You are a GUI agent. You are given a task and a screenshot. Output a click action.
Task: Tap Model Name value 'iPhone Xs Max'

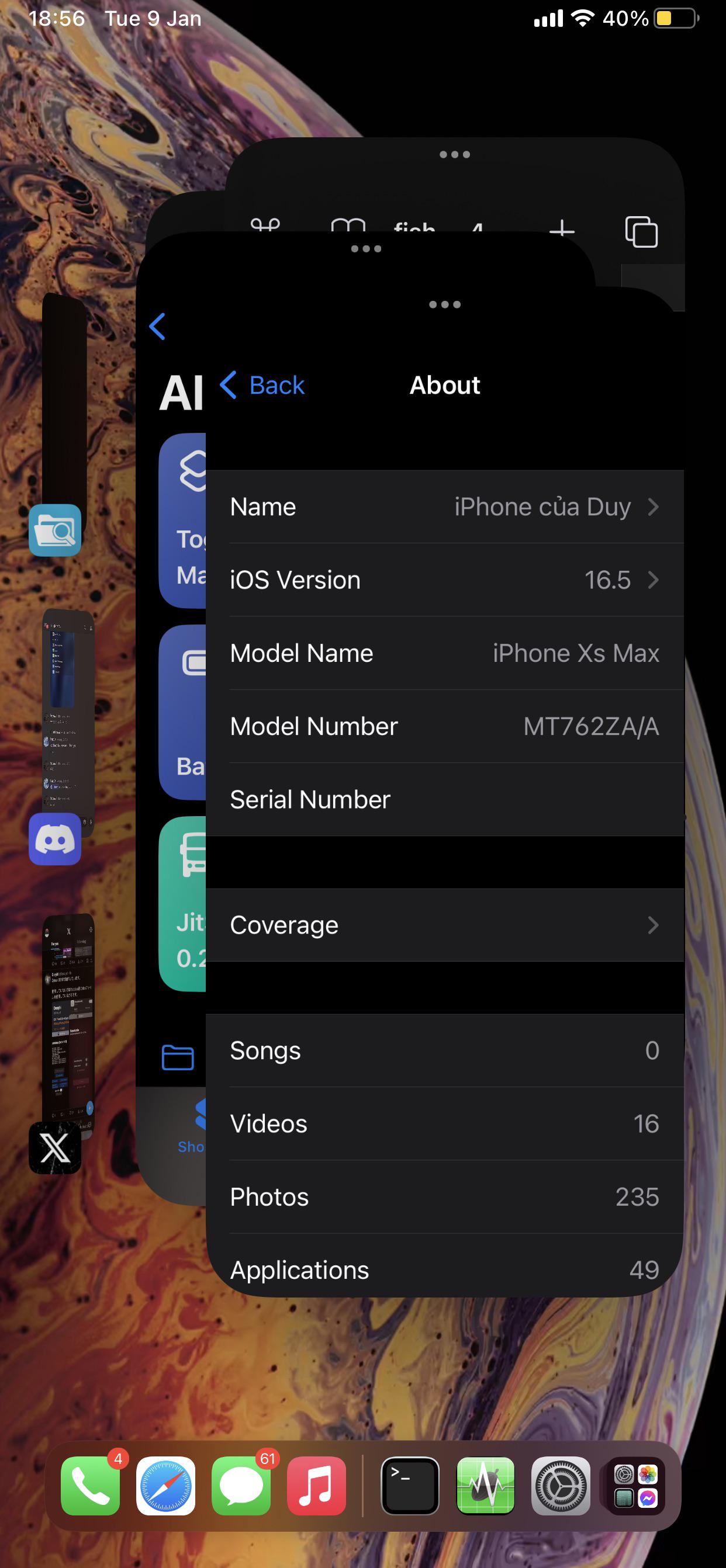click(576, 653)
